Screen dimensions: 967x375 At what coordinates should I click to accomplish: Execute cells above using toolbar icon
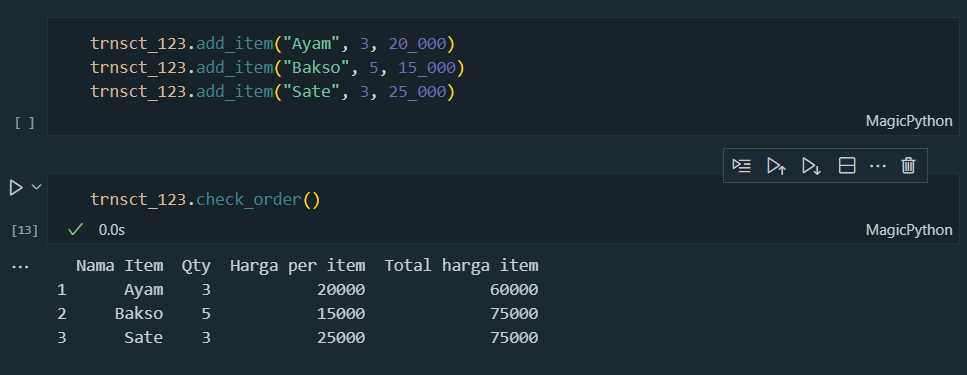[776, 165]
